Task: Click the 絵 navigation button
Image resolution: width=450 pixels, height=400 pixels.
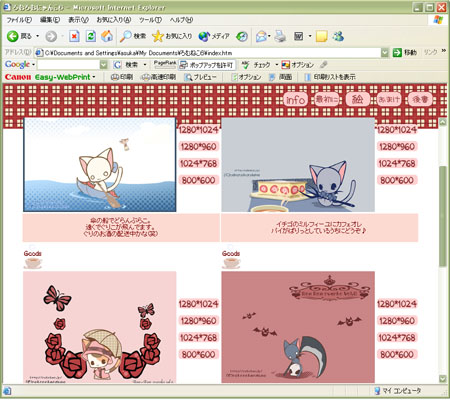Action: click(358, 99)
